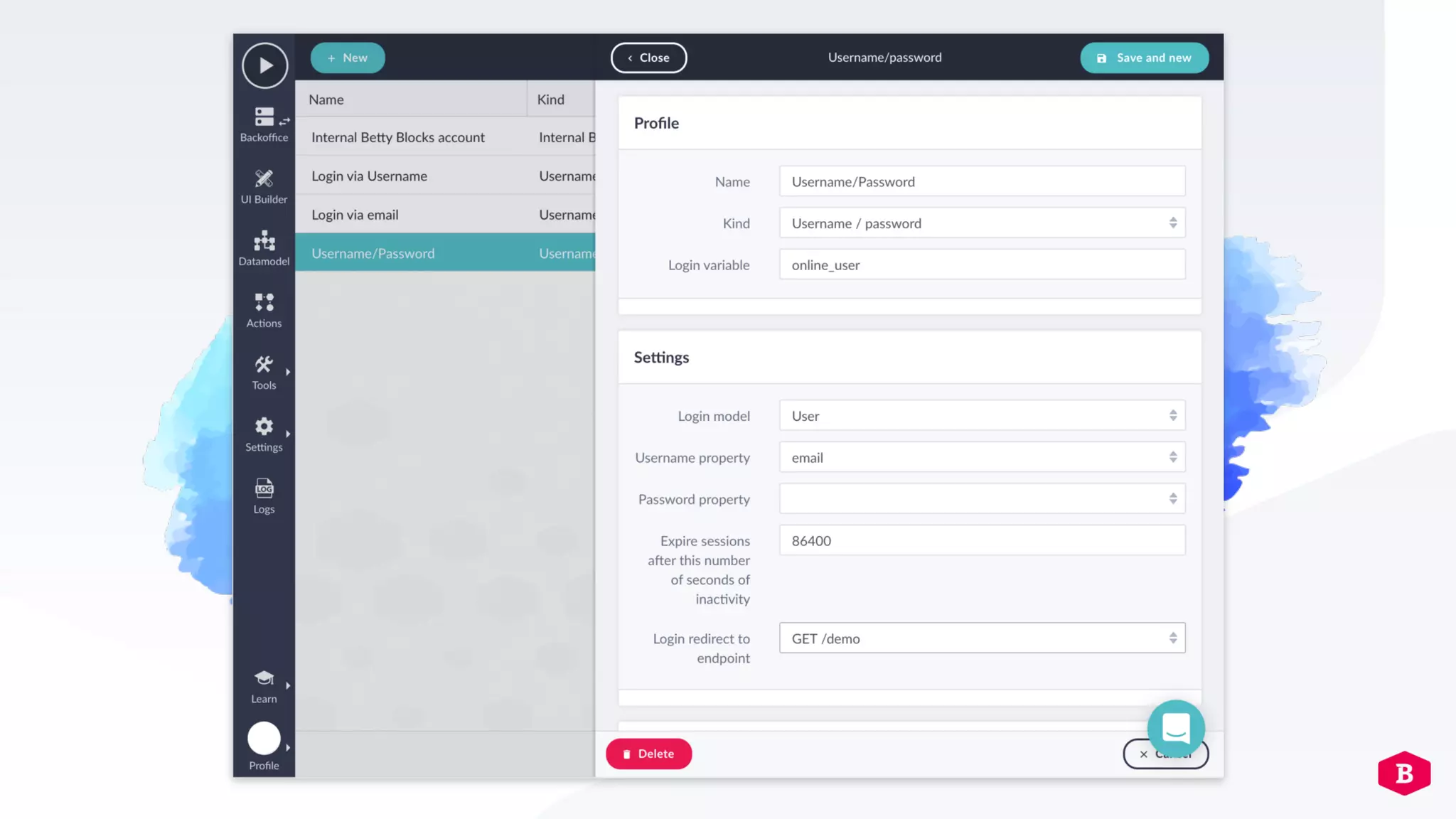Open the empty Password property dropdown

982,499
